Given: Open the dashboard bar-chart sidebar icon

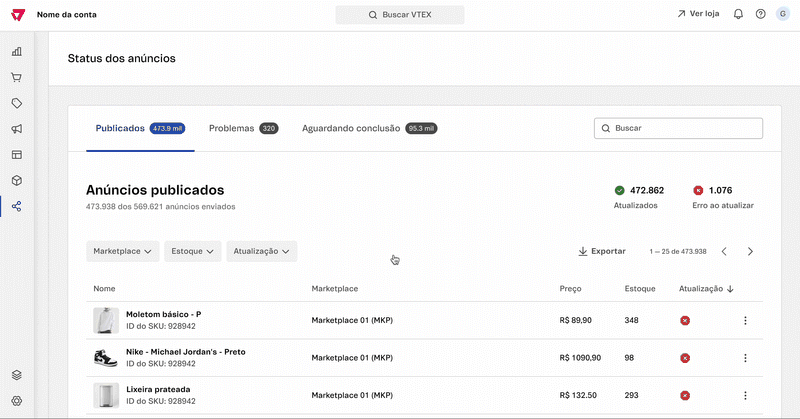Looking at the screenshot, I should tap(17, 52).
